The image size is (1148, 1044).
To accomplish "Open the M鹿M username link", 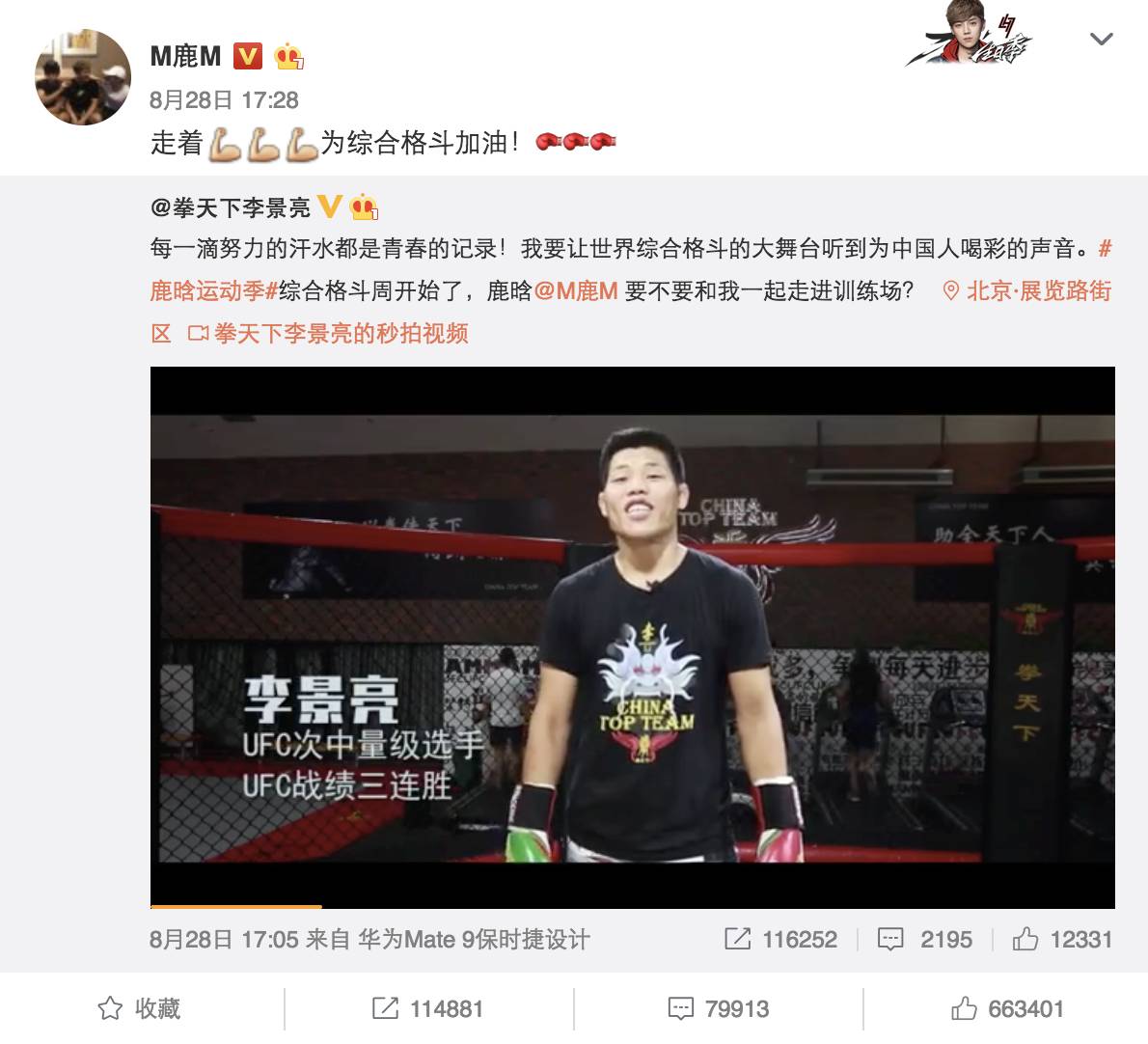I will [x=185, y=56].
